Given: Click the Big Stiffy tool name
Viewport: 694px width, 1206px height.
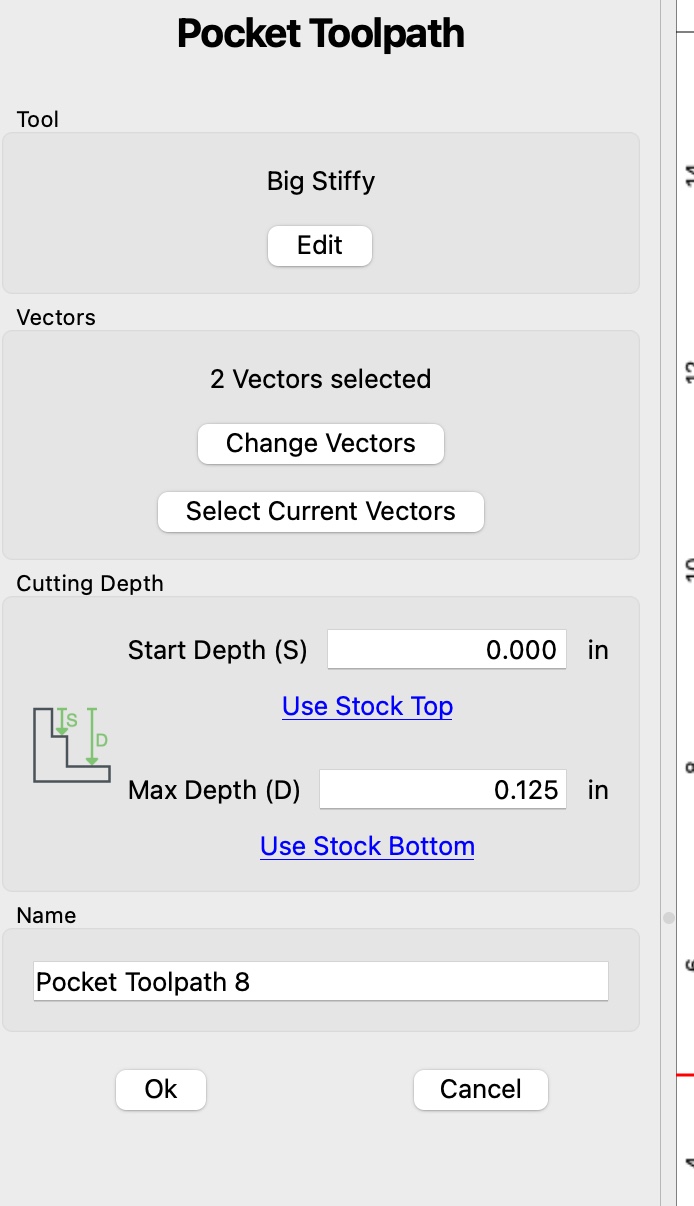Looking at the screenshot, I should 321,182.
